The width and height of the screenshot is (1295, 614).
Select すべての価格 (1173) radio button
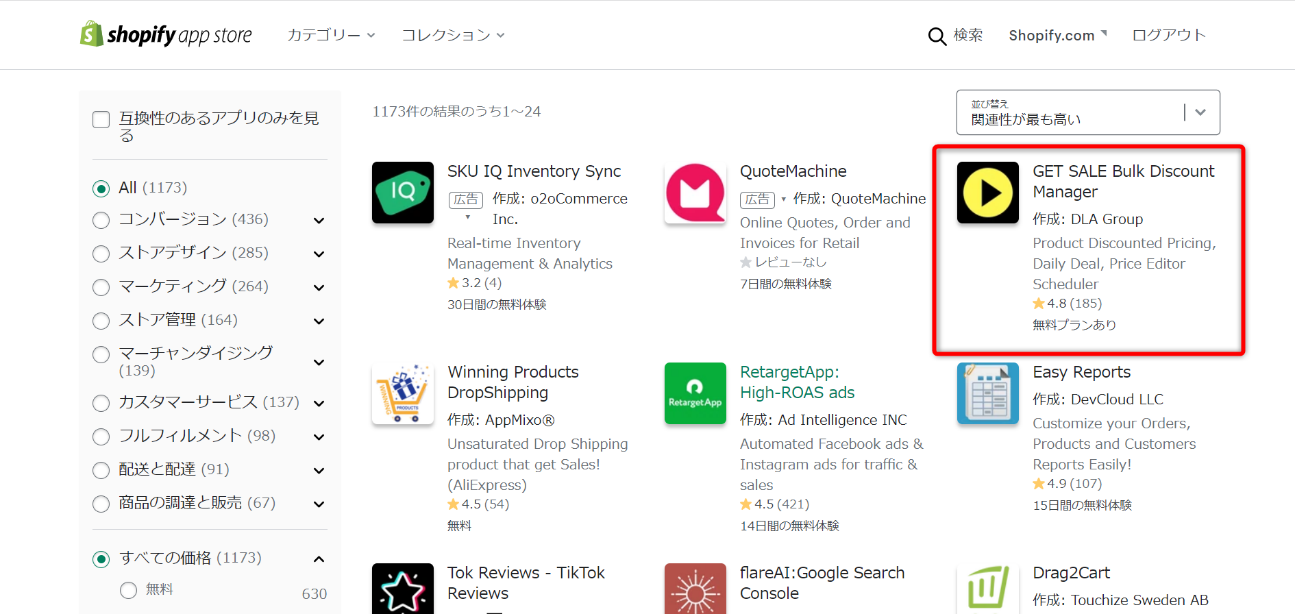(101, 559)
